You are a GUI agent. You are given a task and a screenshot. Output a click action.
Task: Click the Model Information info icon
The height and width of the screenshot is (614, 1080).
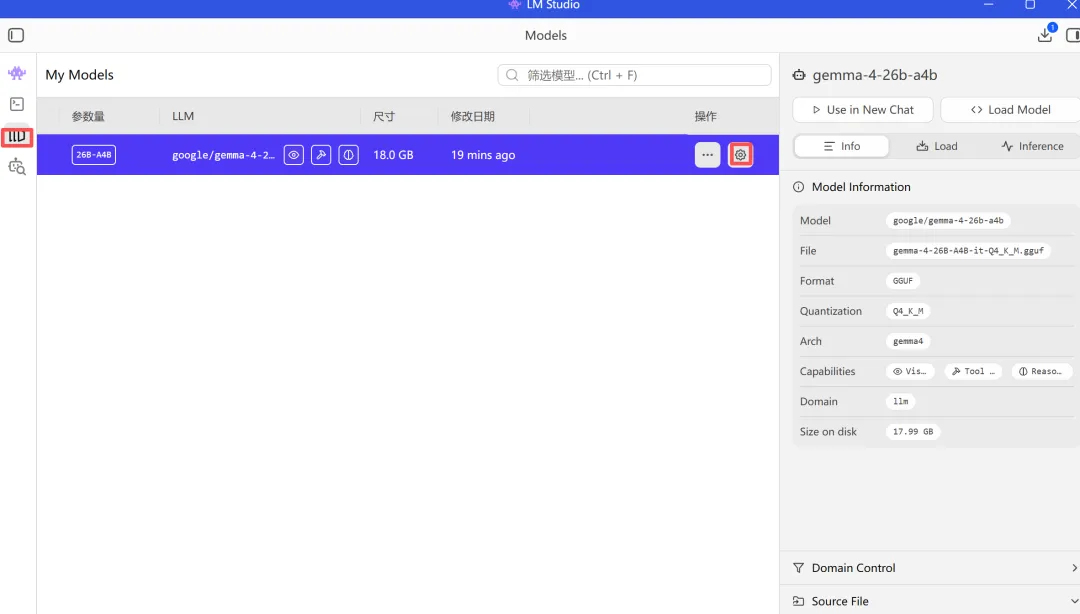pyautogui.click(x=798, y=187)
